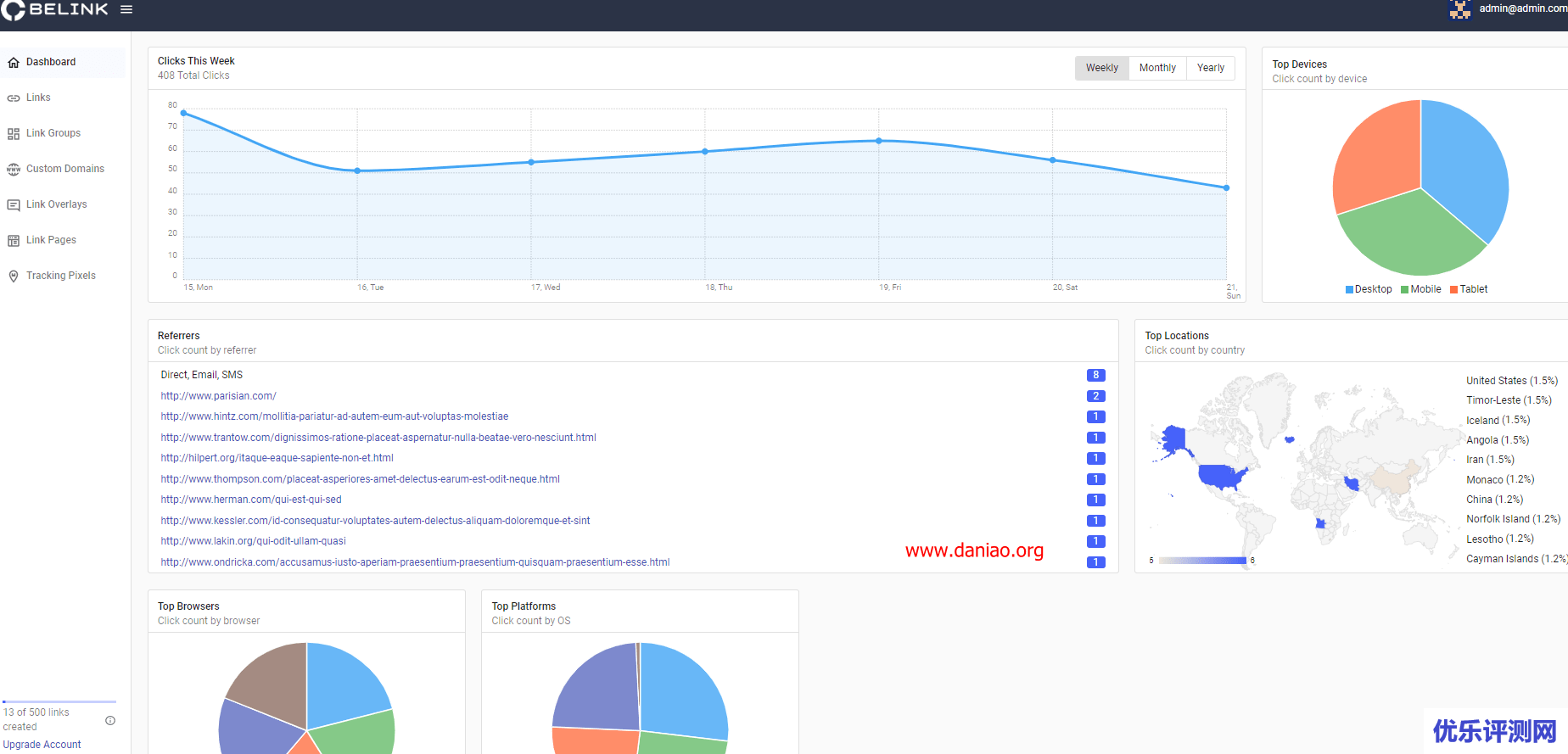
Task: Open the thompson.com referrer link
Action: pyautogui.click(x=360, y=479)
